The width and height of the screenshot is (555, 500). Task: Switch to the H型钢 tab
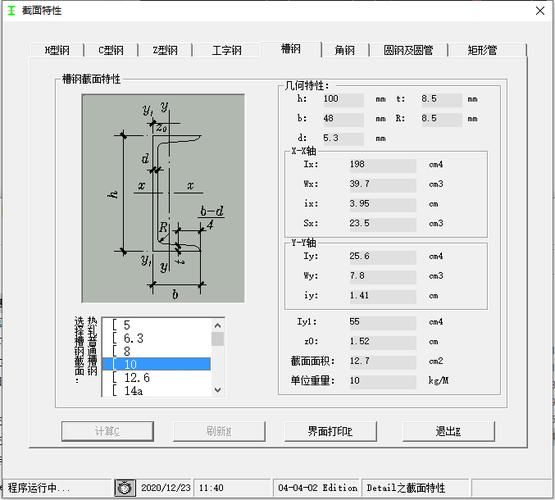[57, 50]
